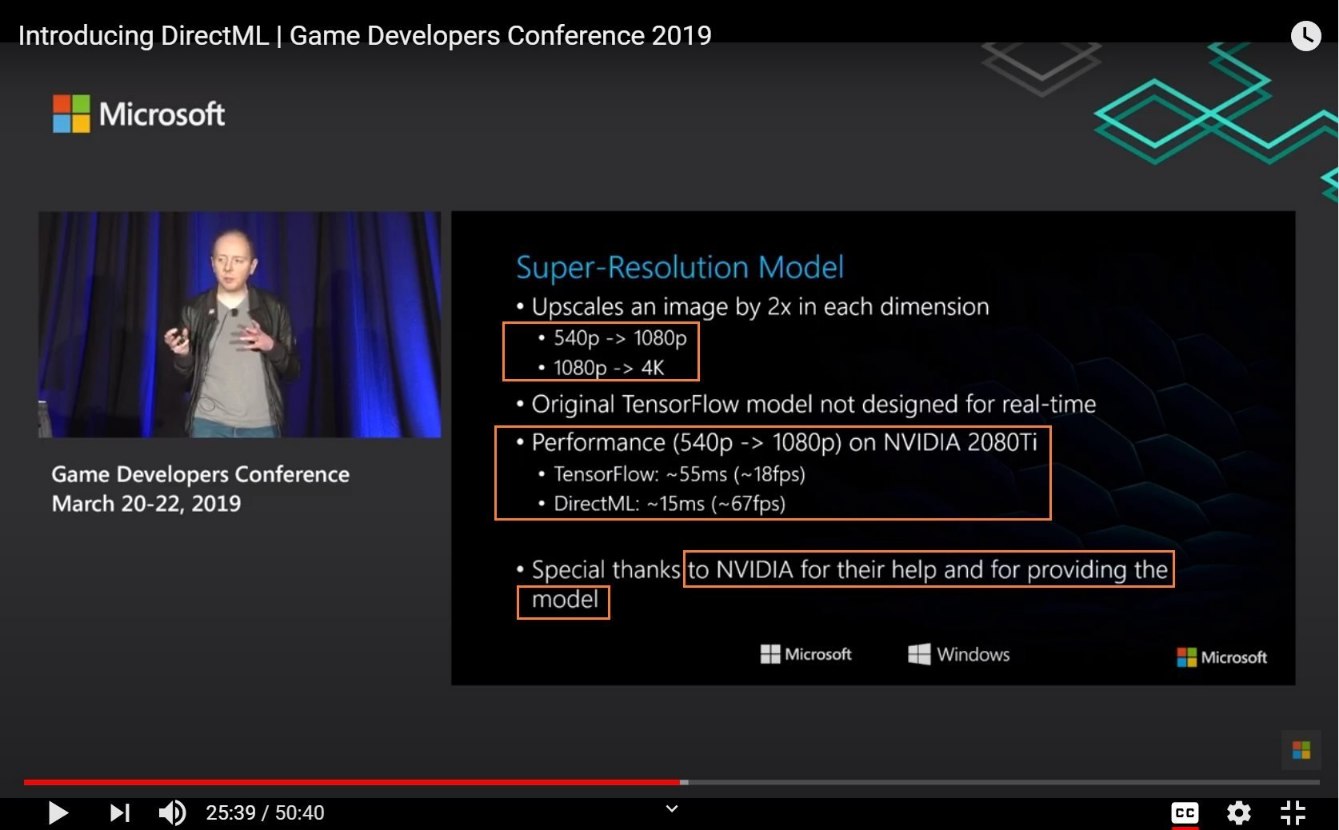Click the Super-Resolution Model slide heading
This screenshot has width=1339, height=830.
pos(680,267)
